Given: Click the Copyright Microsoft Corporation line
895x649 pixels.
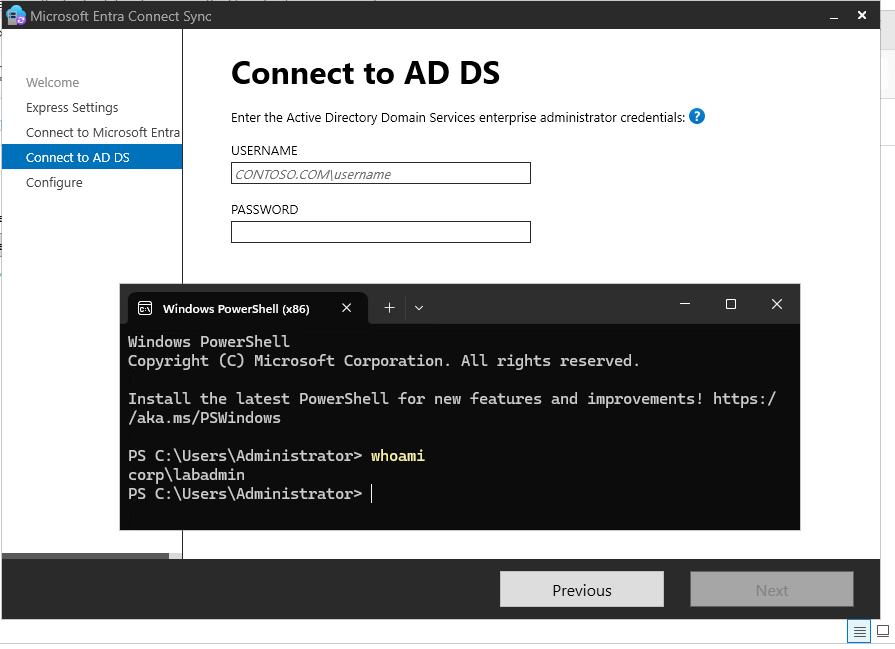Looking at the screenshot, I should 384,361.
